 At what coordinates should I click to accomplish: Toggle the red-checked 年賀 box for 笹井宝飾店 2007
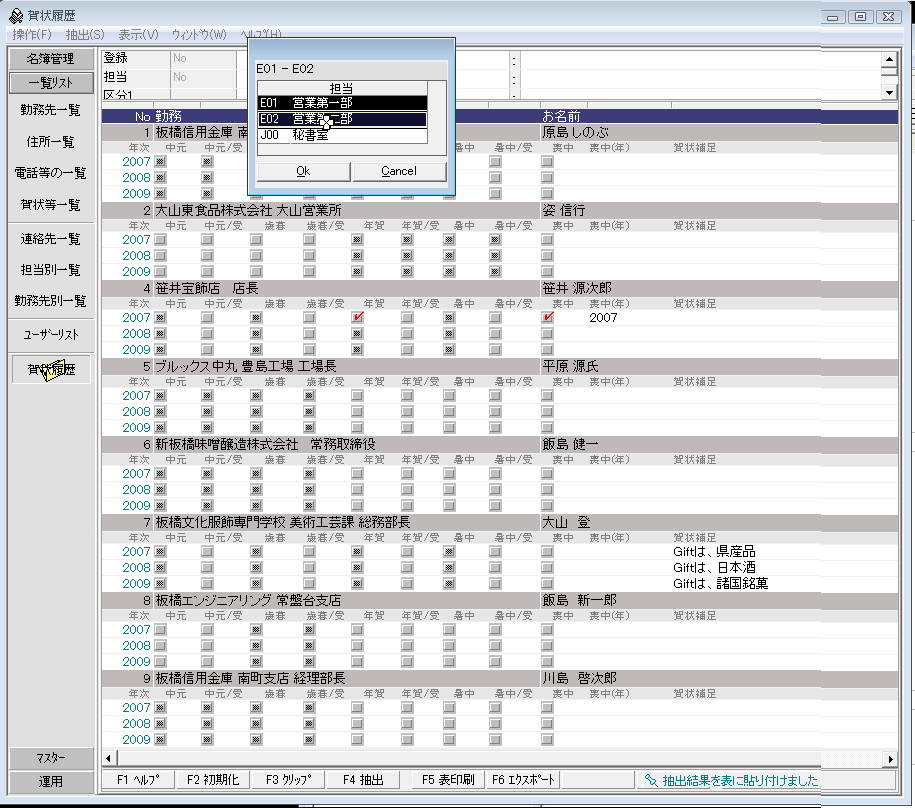[x=357, y=317]
